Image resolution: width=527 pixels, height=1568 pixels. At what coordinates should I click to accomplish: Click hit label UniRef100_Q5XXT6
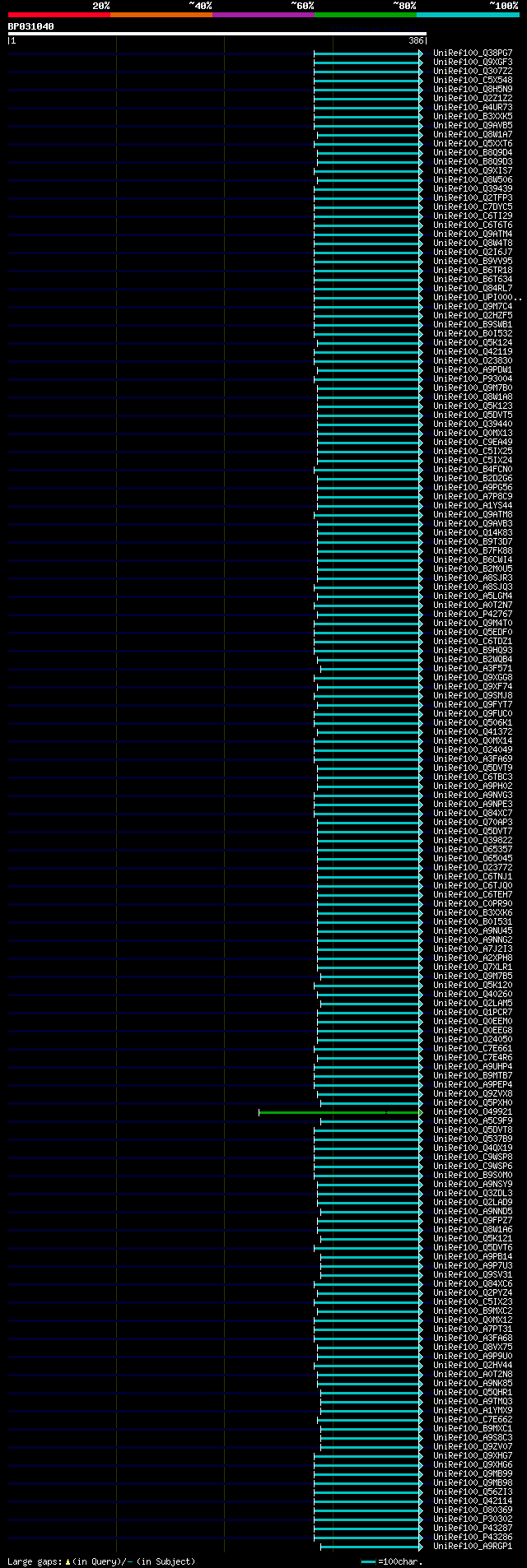pos(473,143)
